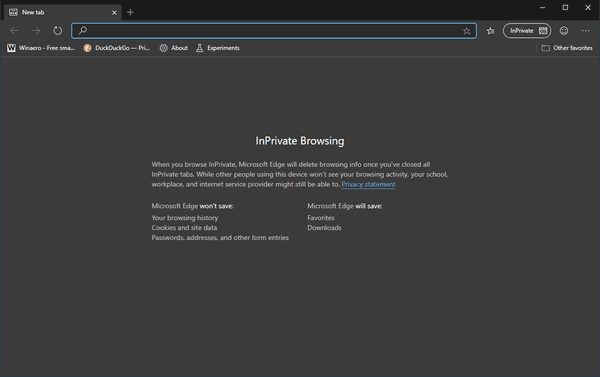Click 'Microsoft Edge will save' label
The height and width of the screenshot is (377, 600).
pyautogui.click(x=344, y=206)
